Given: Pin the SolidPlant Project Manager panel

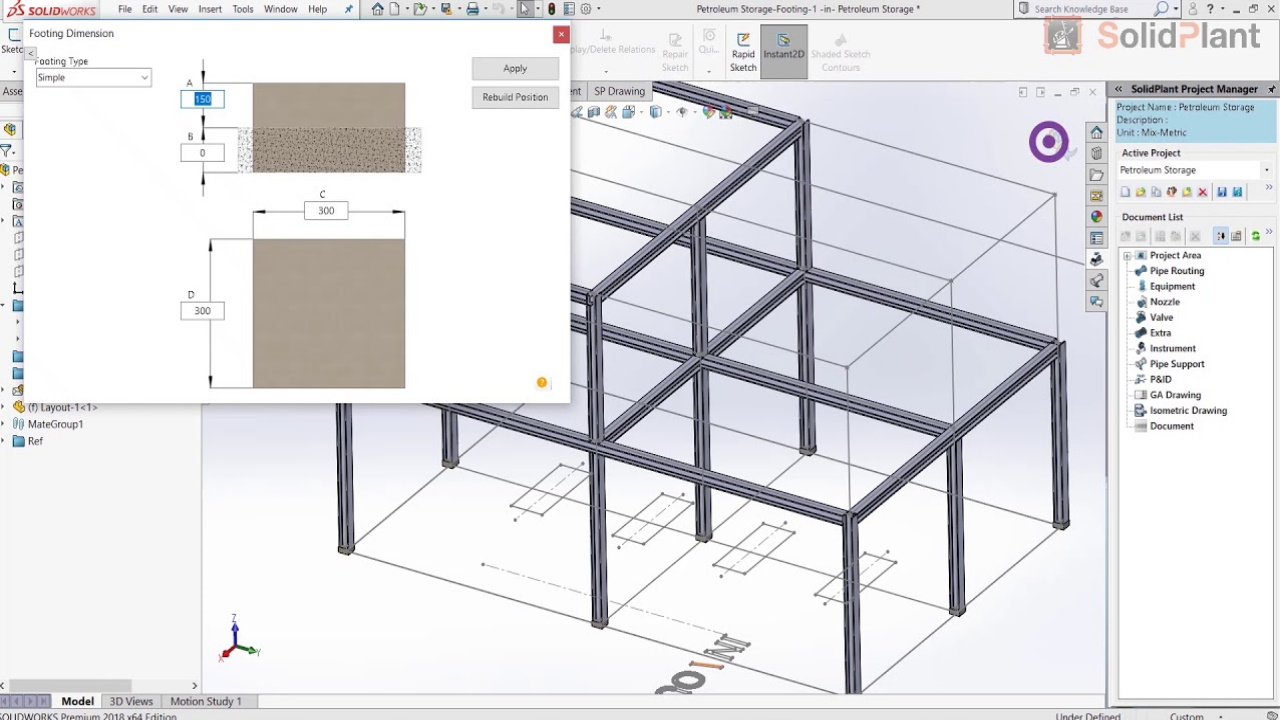Looking at the screenshot, I should pyautogui.click(x=1271, y=89).
